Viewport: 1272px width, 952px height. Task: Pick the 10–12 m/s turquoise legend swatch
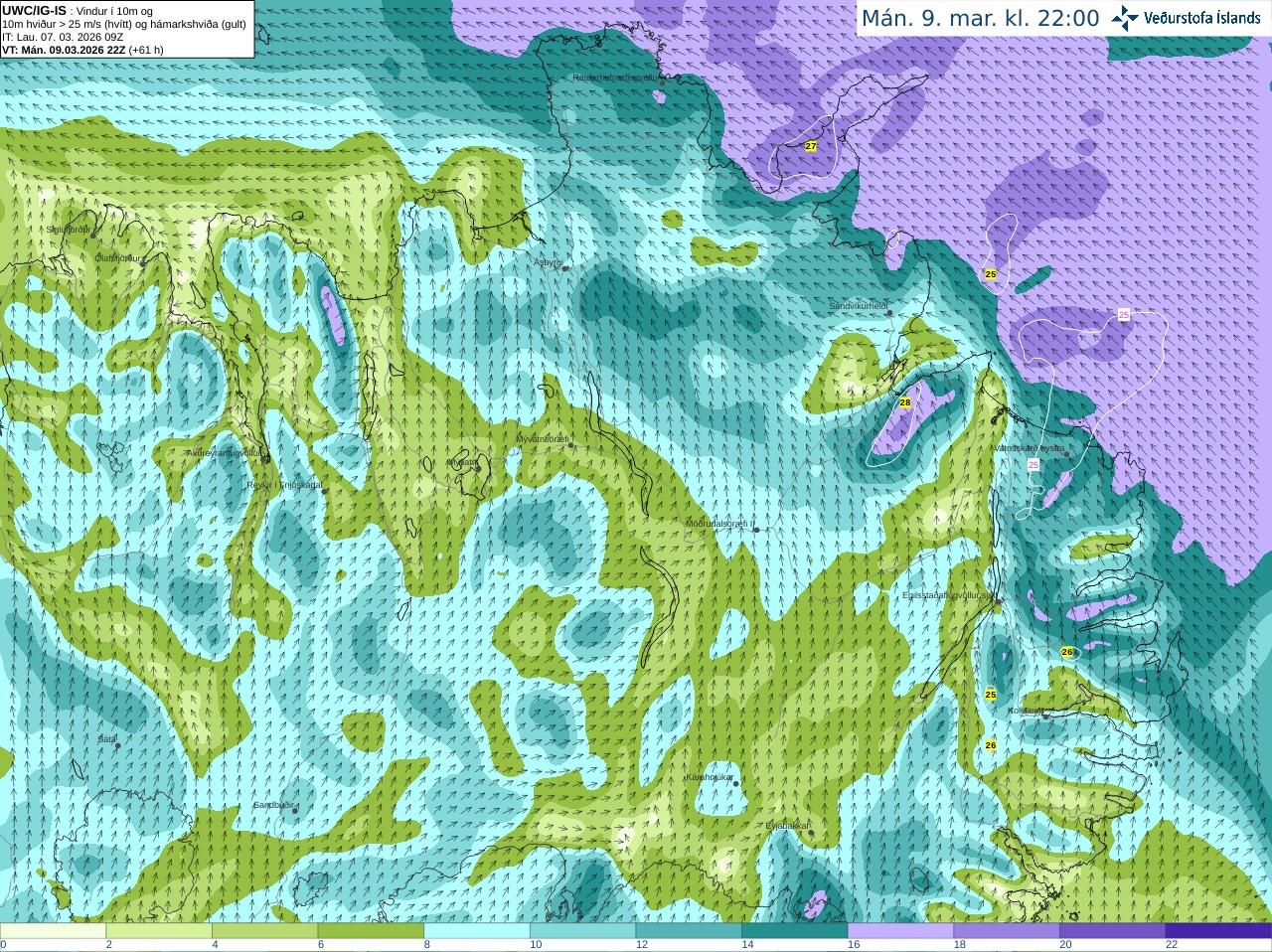582,931
